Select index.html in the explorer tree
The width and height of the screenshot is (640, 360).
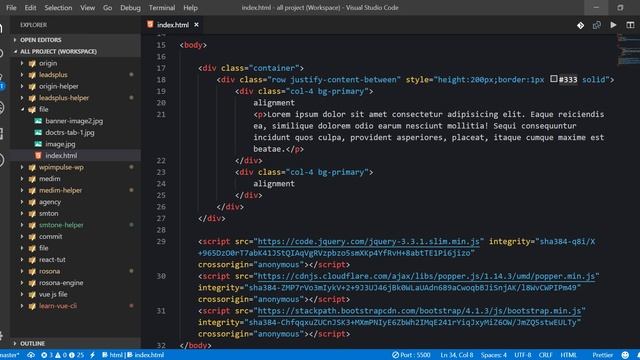pyautogui.click(x=61, y=156)
